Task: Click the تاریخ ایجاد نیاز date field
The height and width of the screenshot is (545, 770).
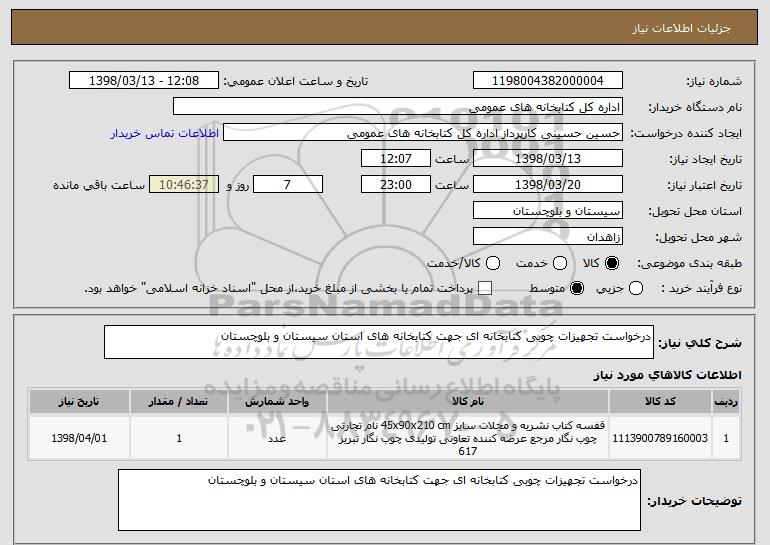Action: click(547, 159)
